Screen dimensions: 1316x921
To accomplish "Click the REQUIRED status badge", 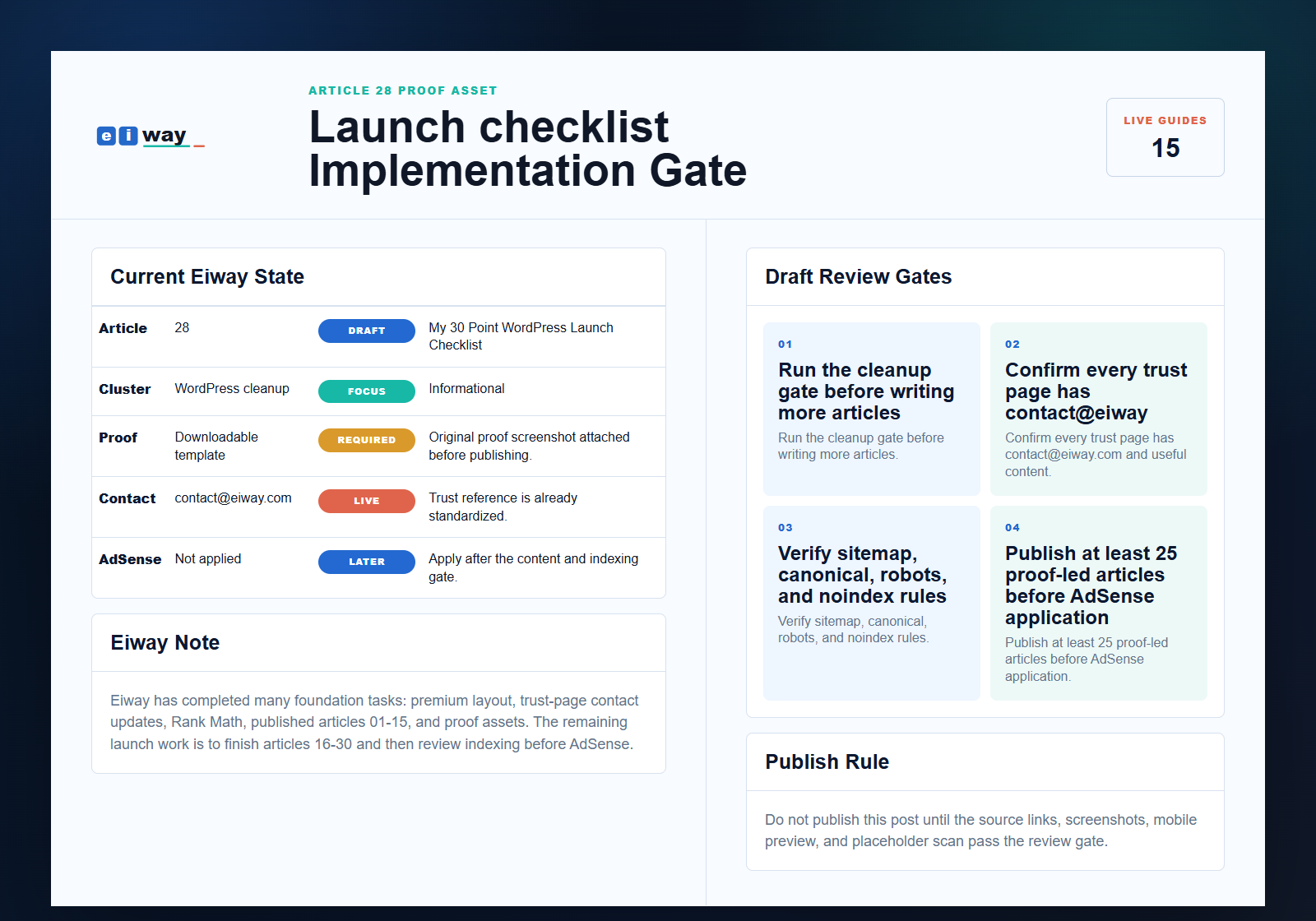I will point(367,440).
